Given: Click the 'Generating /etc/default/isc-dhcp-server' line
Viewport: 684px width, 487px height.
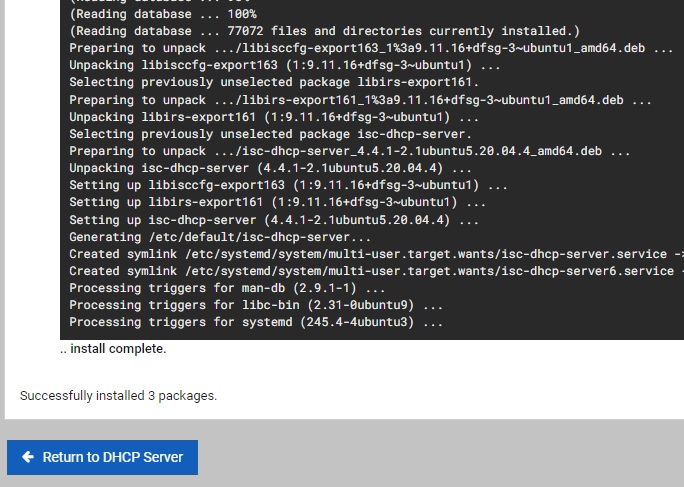Looking at the screenshot, I should pos(220,237).
